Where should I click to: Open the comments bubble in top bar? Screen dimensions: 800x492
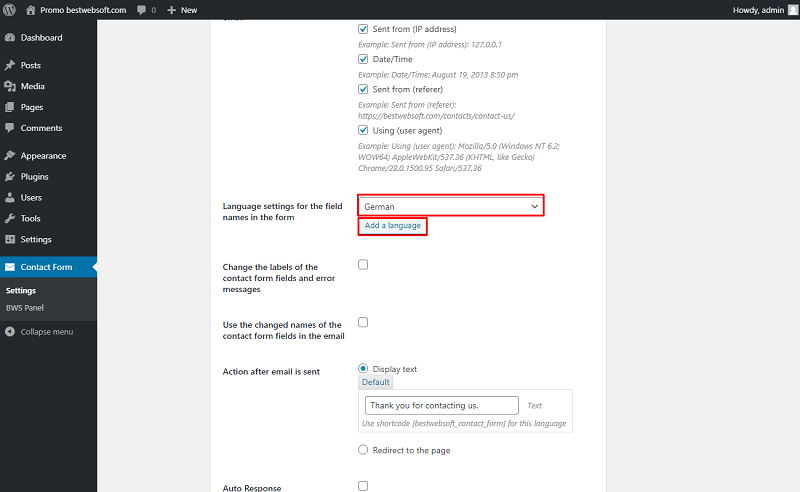pyautogui.click(x=141, y=10)
